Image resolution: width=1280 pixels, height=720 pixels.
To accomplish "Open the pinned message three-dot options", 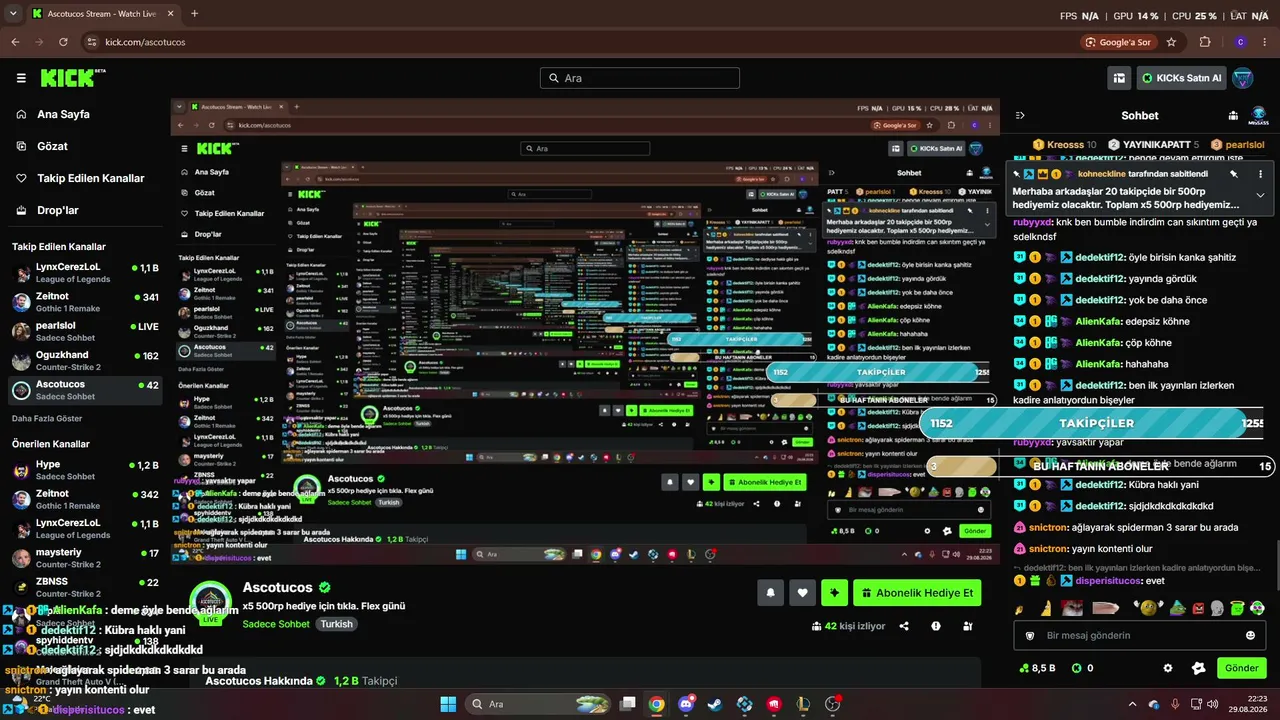I will (1261, 173).
